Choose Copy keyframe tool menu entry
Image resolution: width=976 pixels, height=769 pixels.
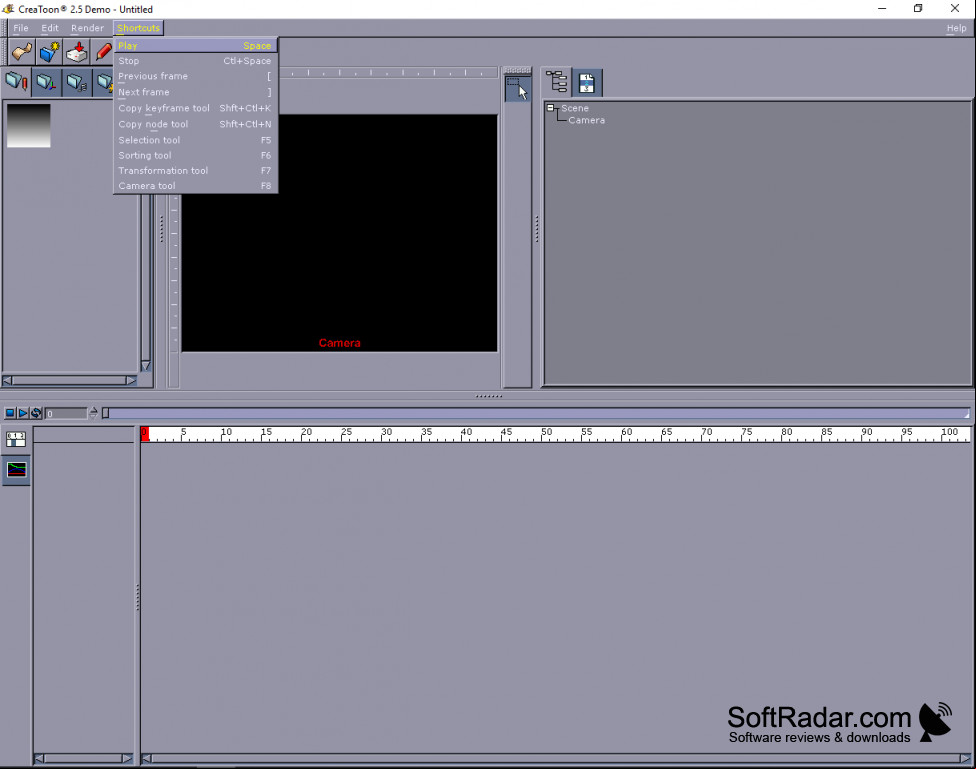pyautogui.click(x=195, y=108)
